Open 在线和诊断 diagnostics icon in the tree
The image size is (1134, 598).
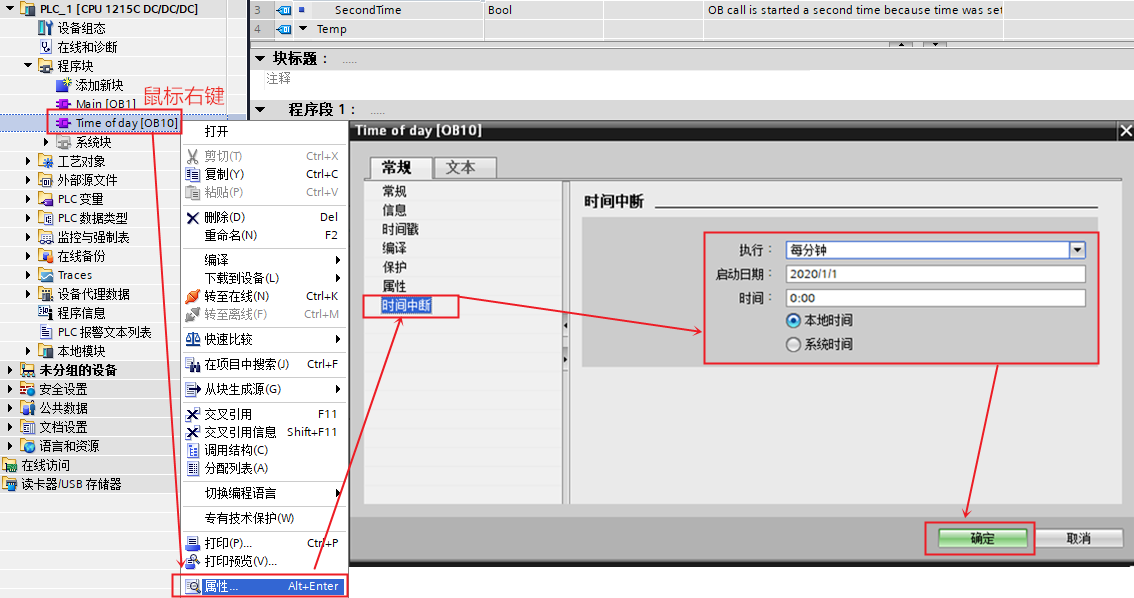(46, 47)
